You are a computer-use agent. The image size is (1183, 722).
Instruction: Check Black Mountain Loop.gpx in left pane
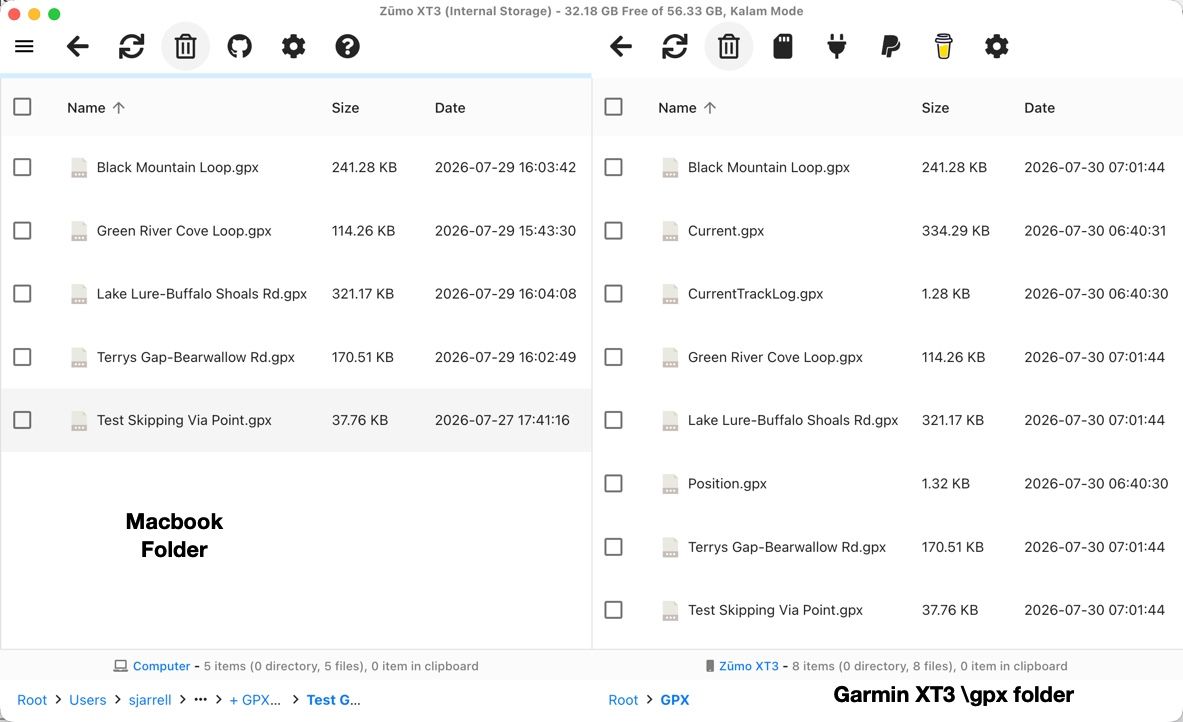click(23, 167)
